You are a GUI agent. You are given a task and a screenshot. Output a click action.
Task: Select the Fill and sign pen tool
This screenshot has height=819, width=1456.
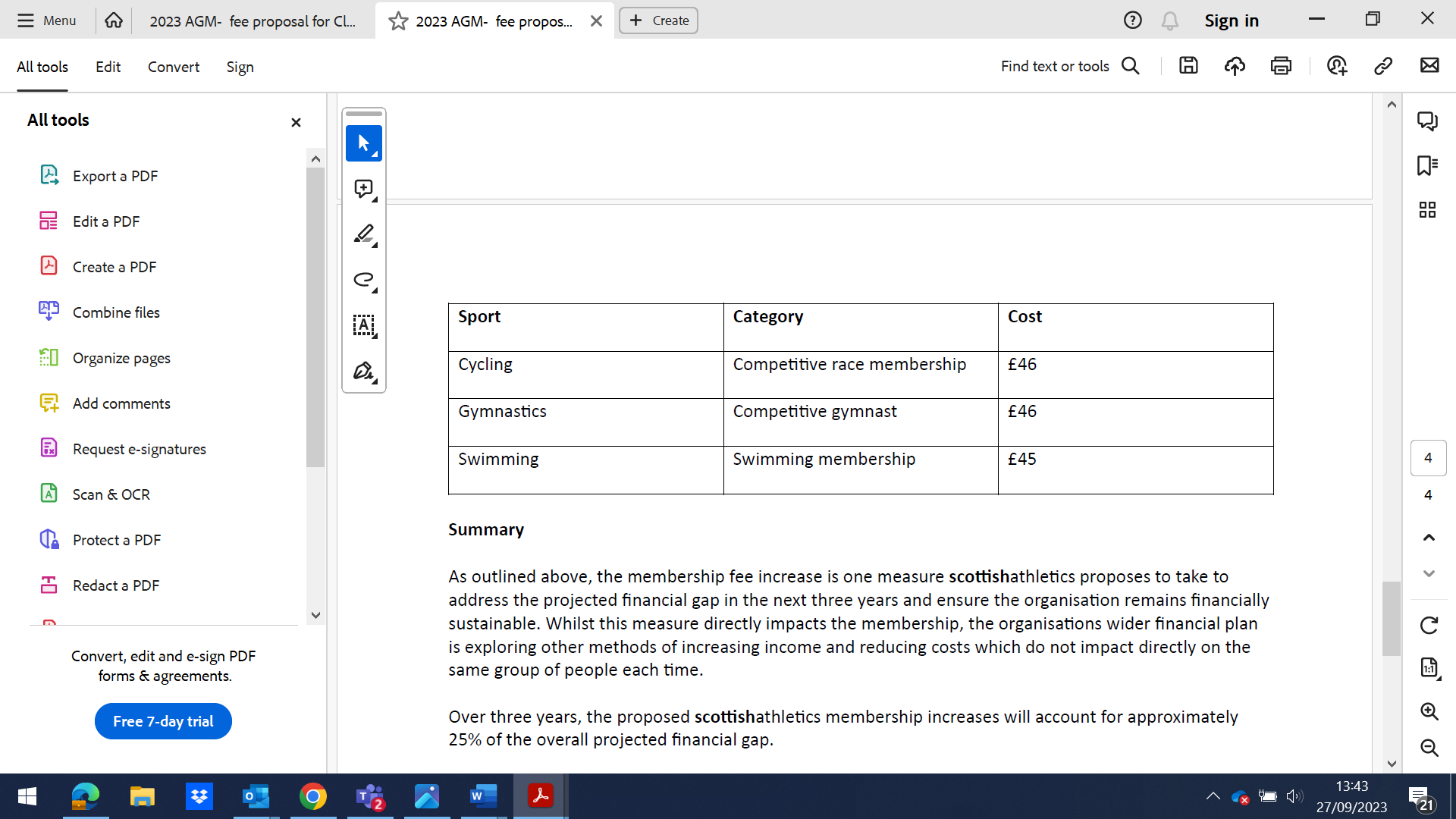[x=364, y=371]
